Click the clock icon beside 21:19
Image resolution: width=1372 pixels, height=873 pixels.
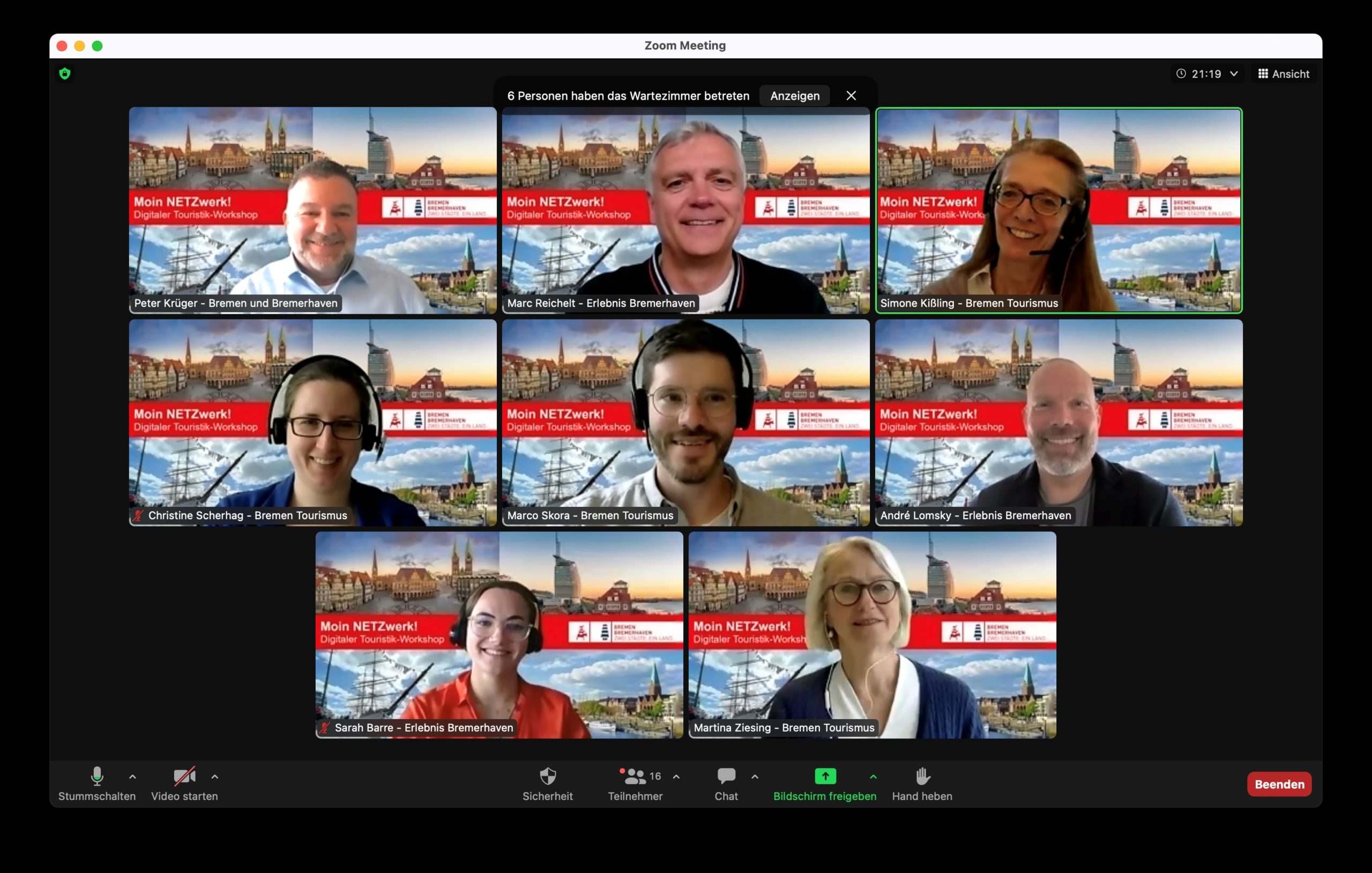(1181, 73)
